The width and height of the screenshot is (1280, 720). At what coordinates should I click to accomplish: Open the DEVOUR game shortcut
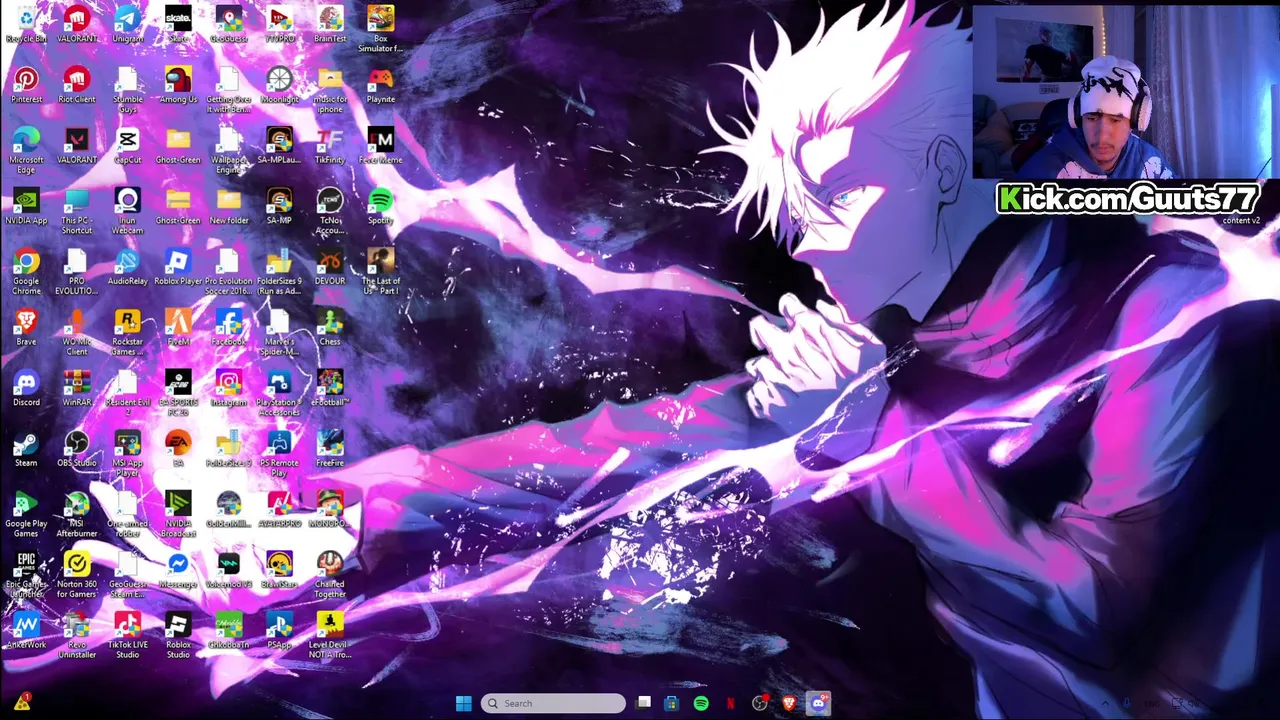coord(330,267)
